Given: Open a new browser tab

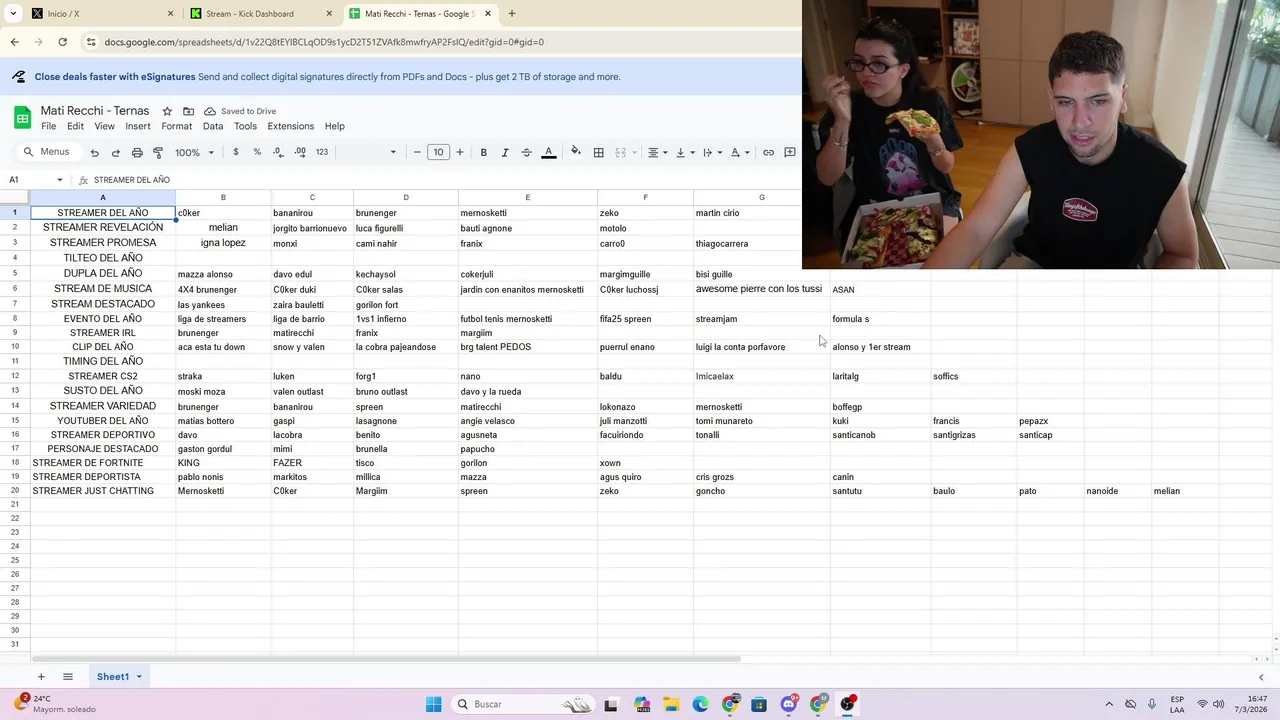Looking at the screenshot, I should tap(512, 14).
